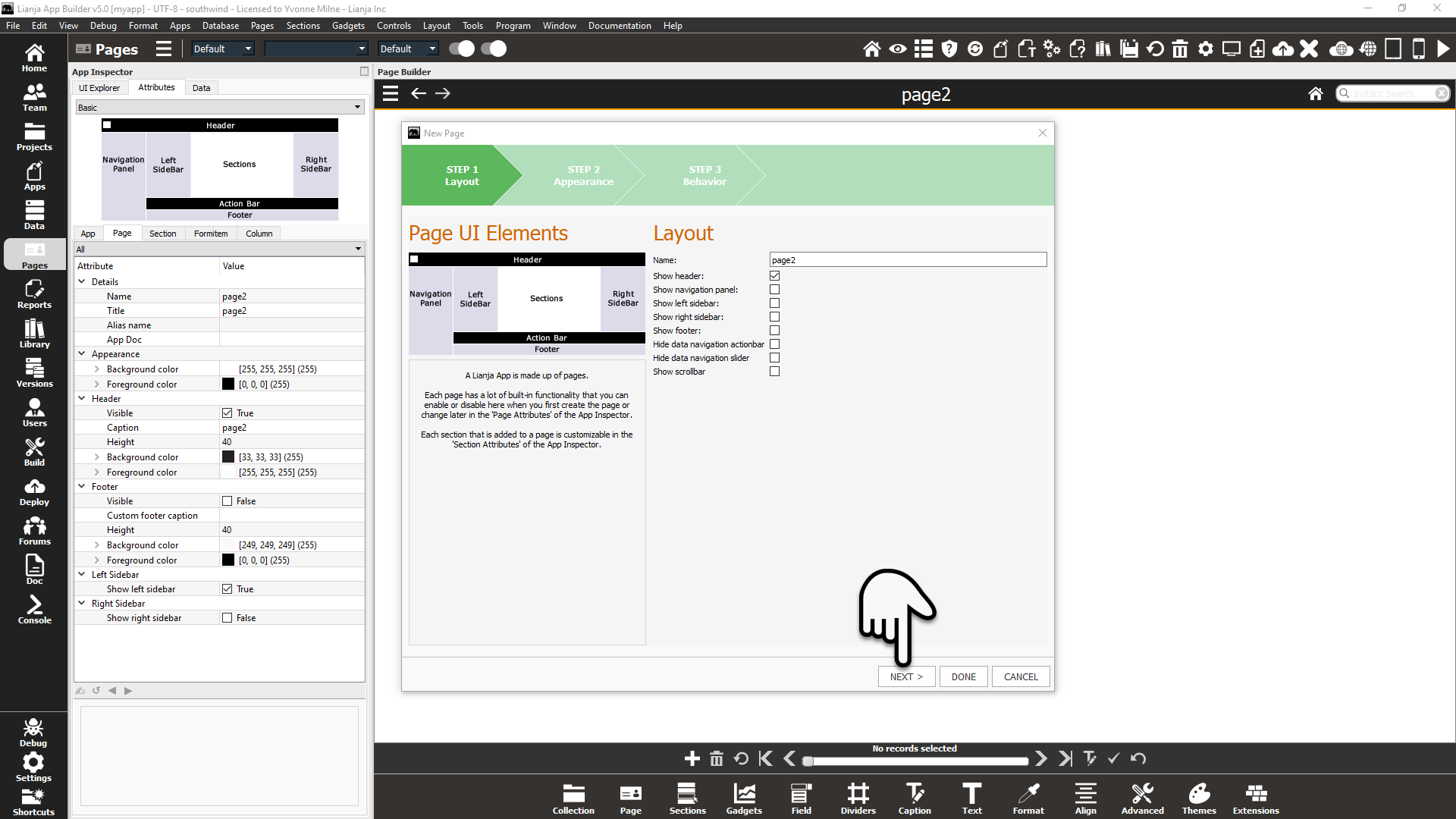The height and width of the screenshot is (819, 1456).
Task: Click the NEXT > button
Action: (906, 676)
